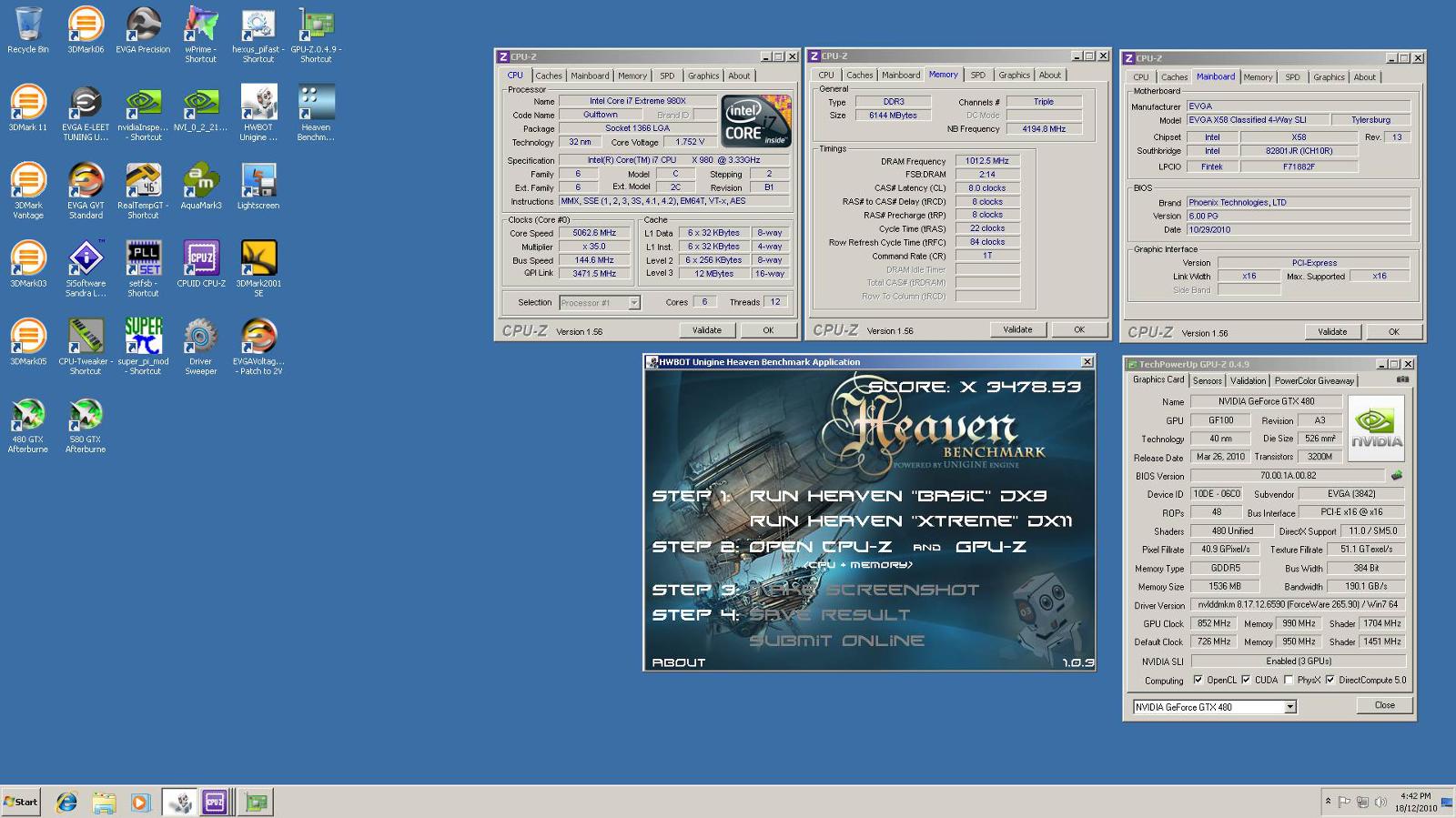Screen dimensions: 1456x818
Task: Click the CPU-Z taskbar button
Action: [x=215, y=802]
